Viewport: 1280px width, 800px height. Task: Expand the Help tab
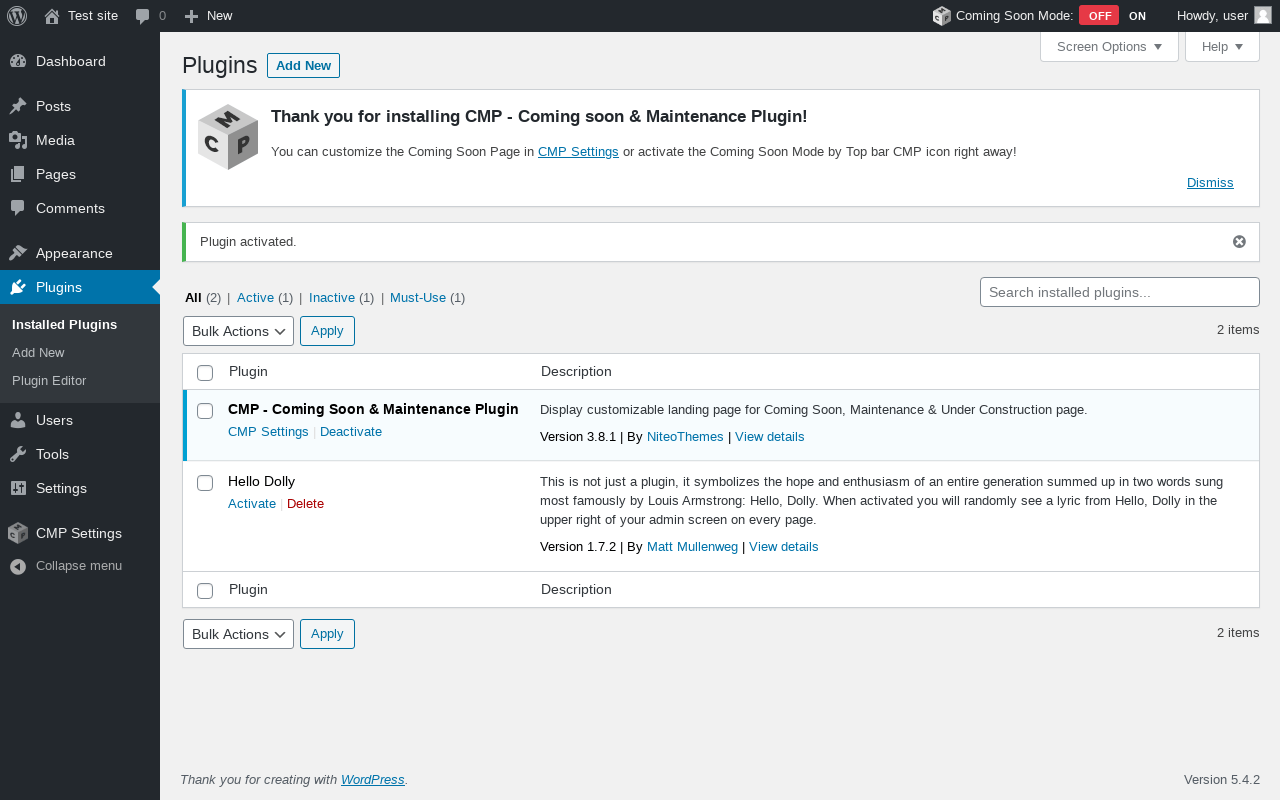[1222, 47]
